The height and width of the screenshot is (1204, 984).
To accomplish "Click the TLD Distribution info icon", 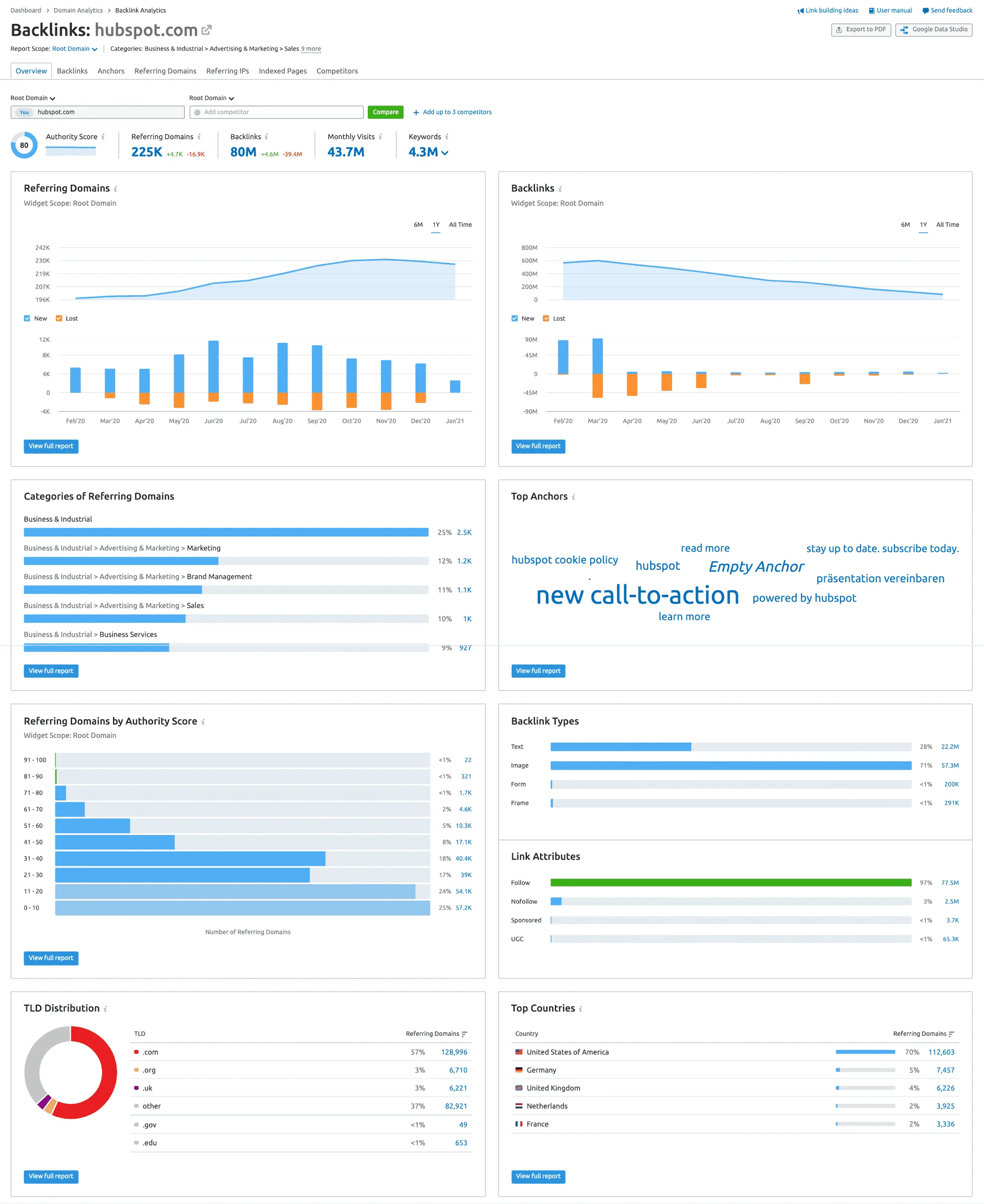I will pyautogui.click(x=105, y=1009).
